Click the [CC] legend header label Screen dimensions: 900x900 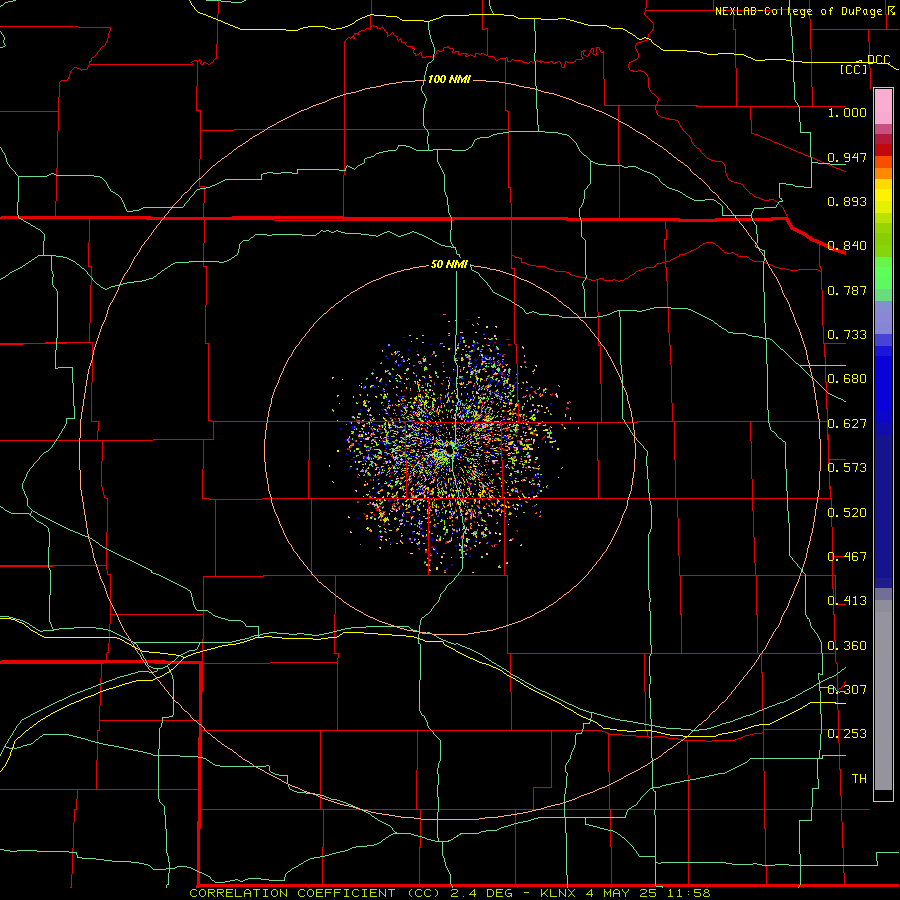pyautogui.click(x=854, y=69)
